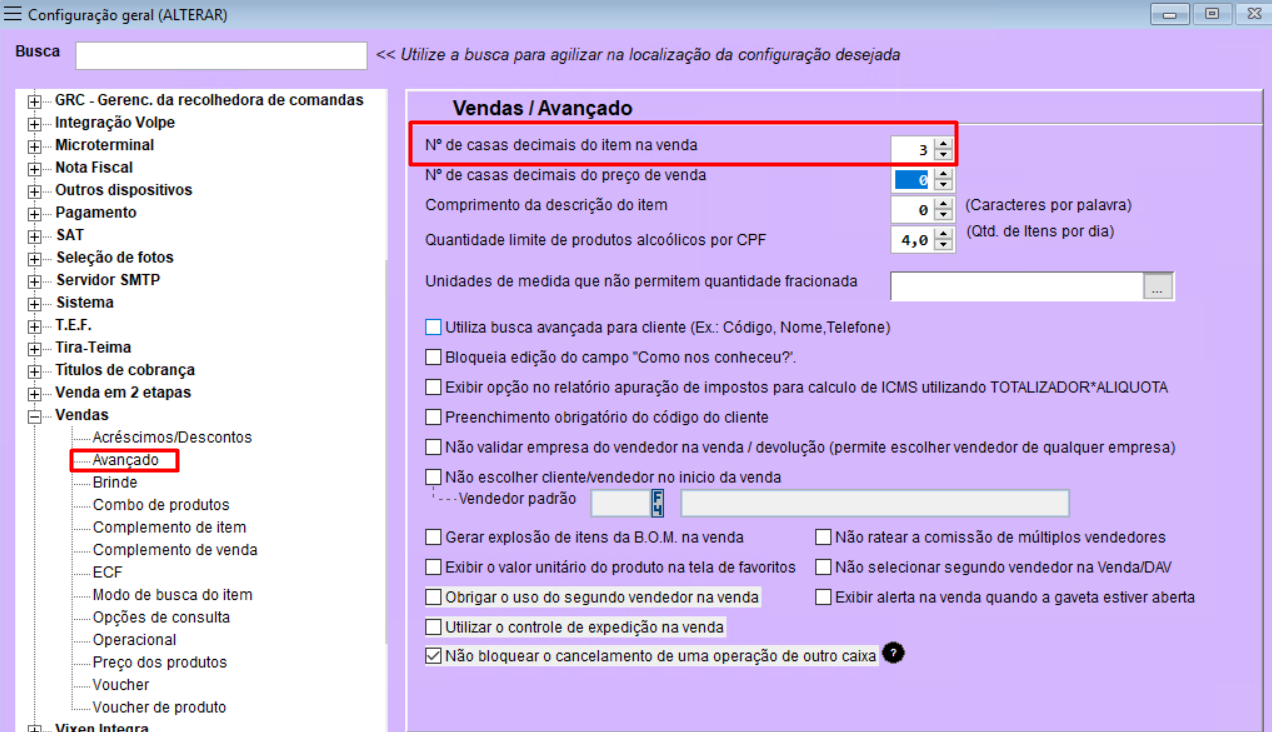This screenshot has width=1272, height=732.
Task: Check Exibir opção no relatório apuração de impostos
Action: [x=433, y=387]
